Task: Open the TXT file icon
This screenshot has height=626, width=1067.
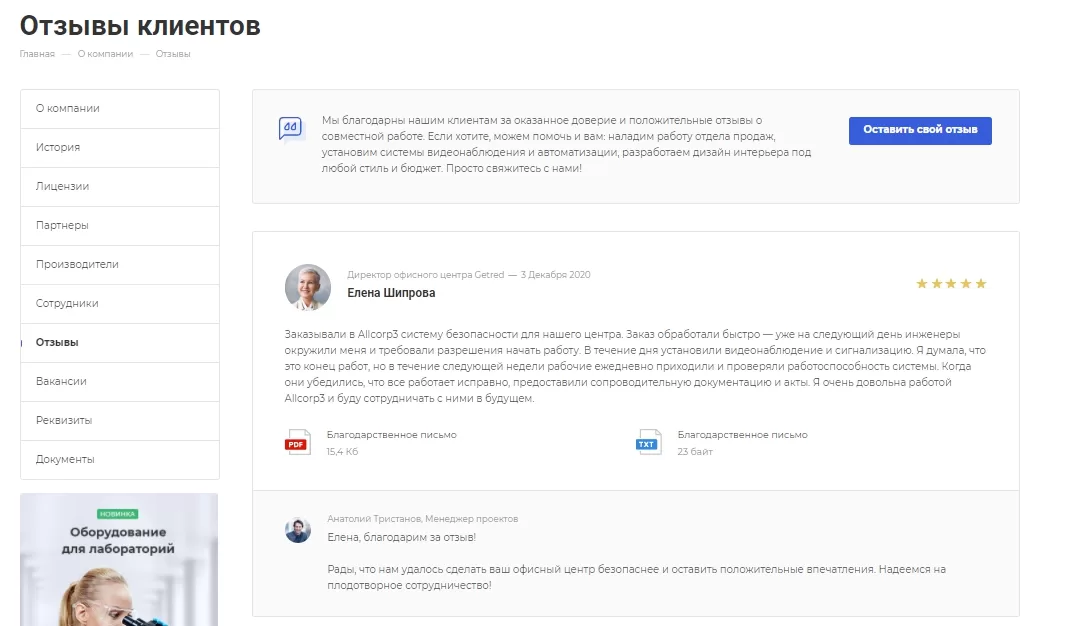Action: coord(649,442)
